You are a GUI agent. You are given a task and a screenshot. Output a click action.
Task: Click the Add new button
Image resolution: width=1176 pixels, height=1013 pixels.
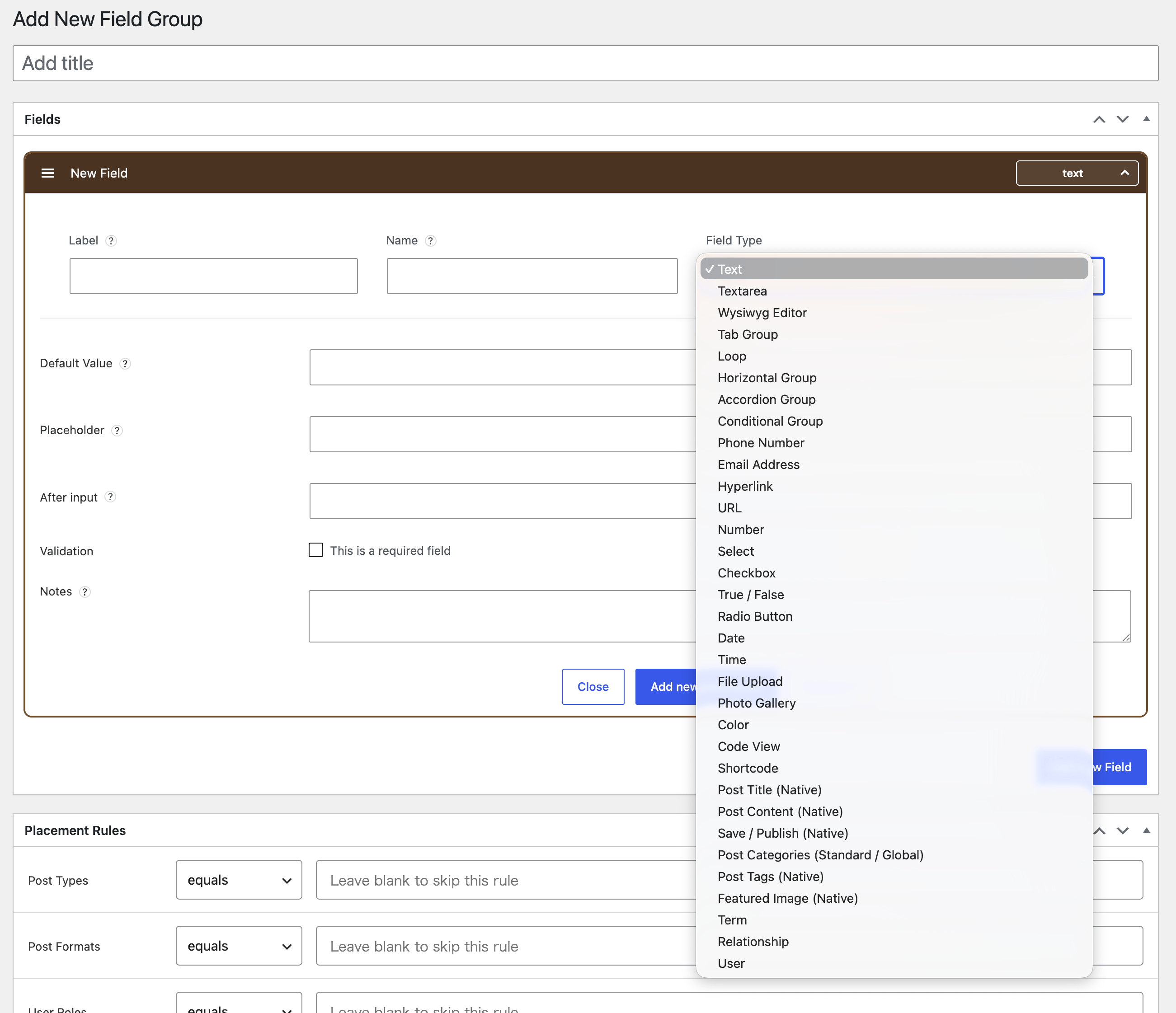tap(666, 687)
